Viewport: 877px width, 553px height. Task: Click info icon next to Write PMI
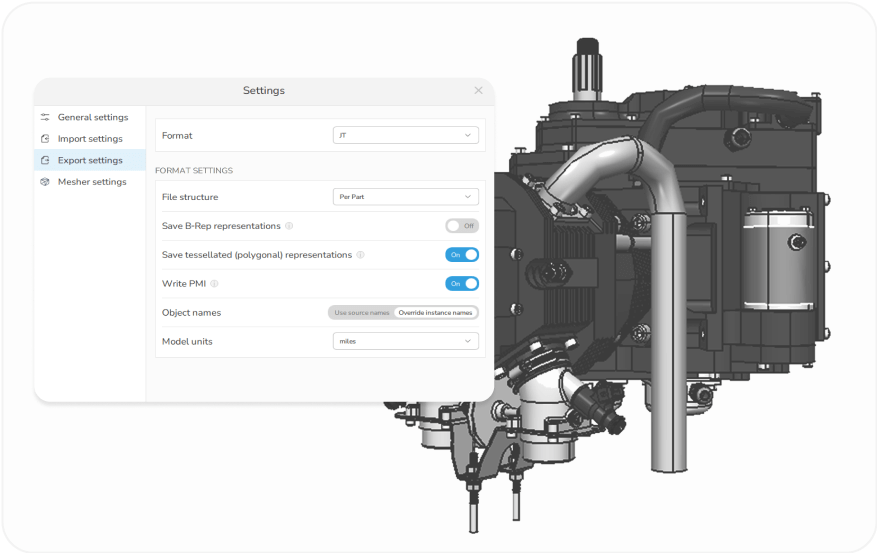pos(214,283)
